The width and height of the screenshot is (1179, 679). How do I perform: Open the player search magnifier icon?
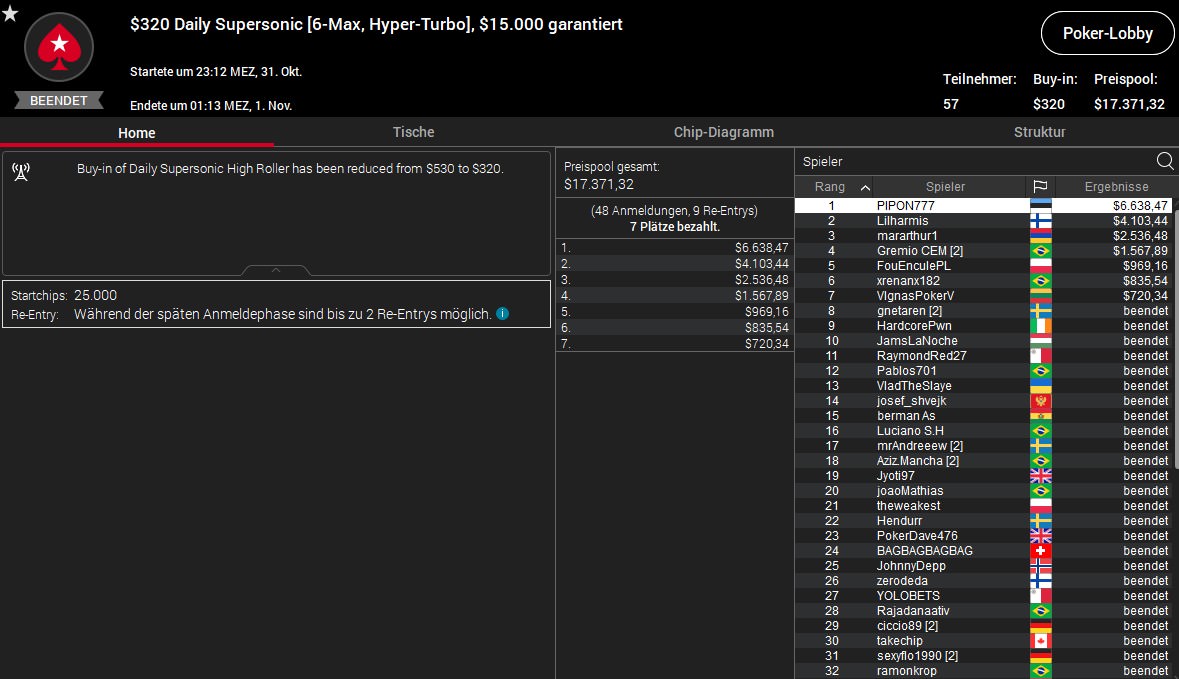1165,161
